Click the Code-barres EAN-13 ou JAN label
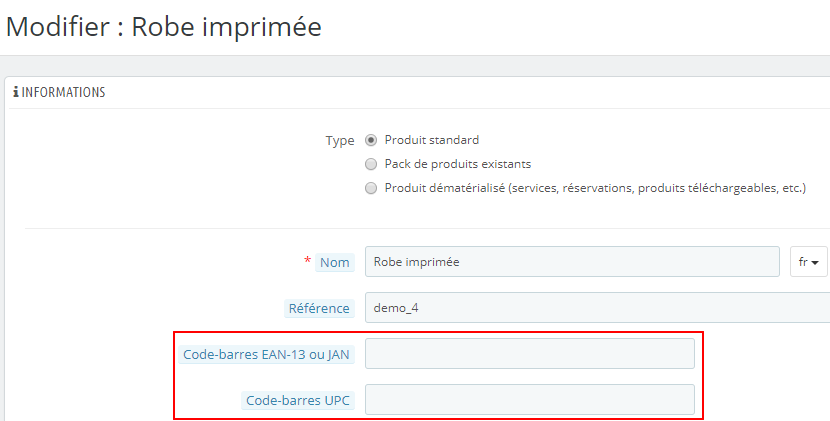 (266, 354)
